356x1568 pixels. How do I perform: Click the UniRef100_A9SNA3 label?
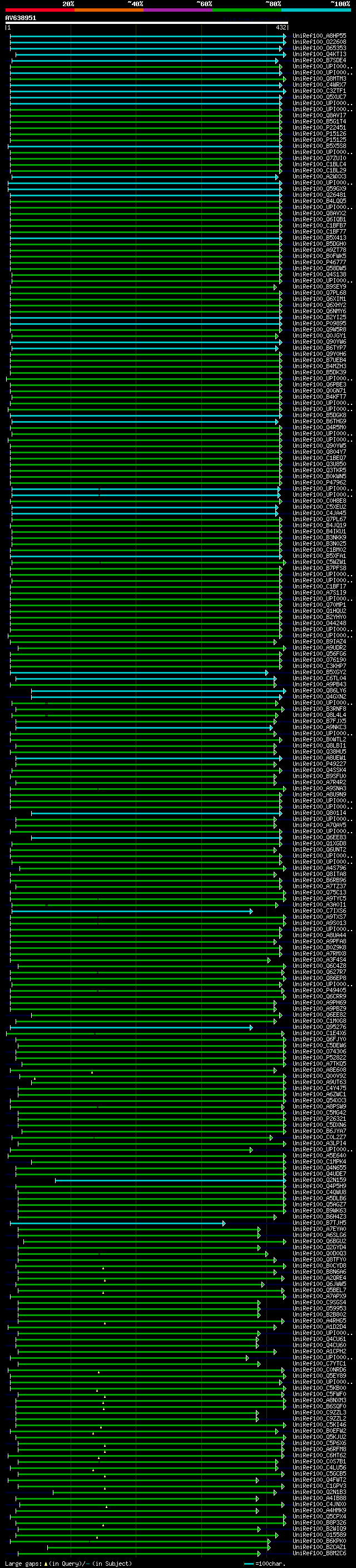(x=319, y=788)
